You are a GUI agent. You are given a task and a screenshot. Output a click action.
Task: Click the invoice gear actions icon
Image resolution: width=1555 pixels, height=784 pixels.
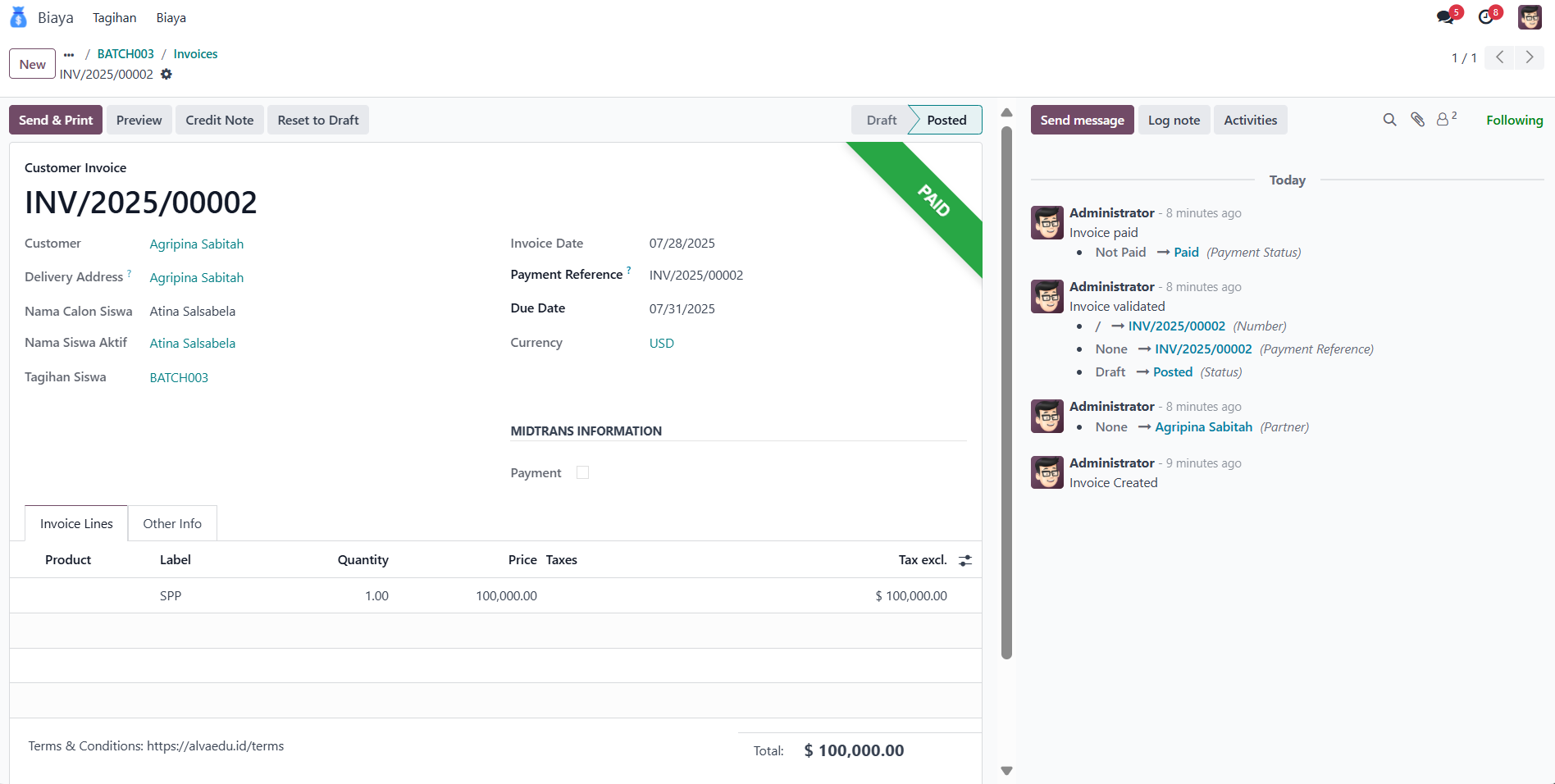(166, 75)
